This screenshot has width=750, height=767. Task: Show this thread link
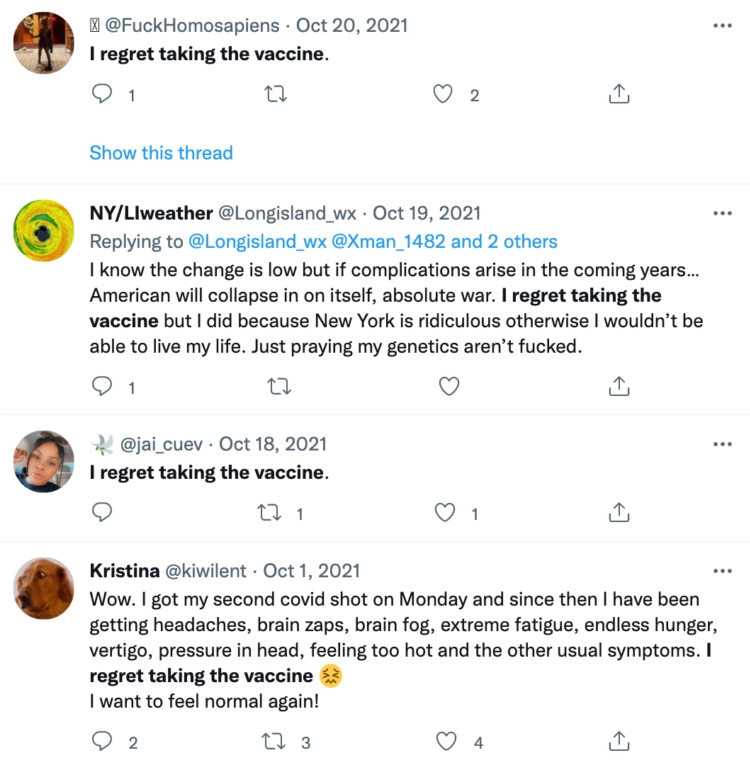tap(161, 153)
